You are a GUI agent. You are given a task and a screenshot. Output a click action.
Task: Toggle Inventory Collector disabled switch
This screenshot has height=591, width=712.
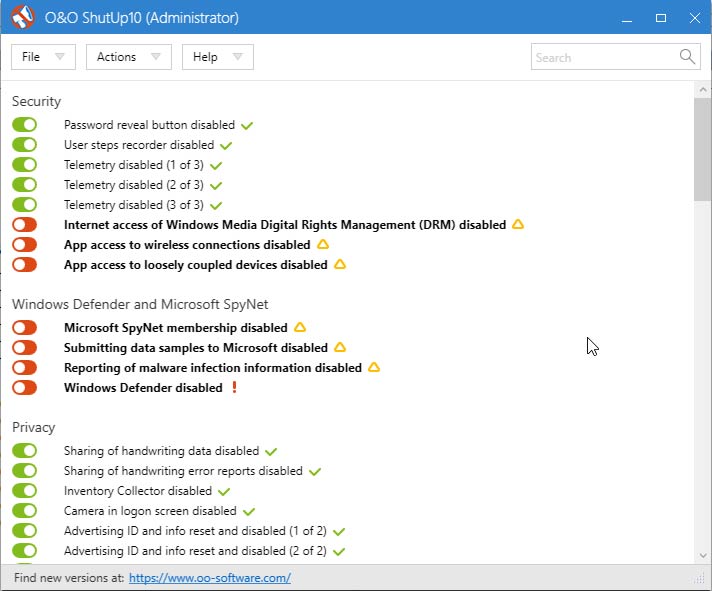point(25,490)
